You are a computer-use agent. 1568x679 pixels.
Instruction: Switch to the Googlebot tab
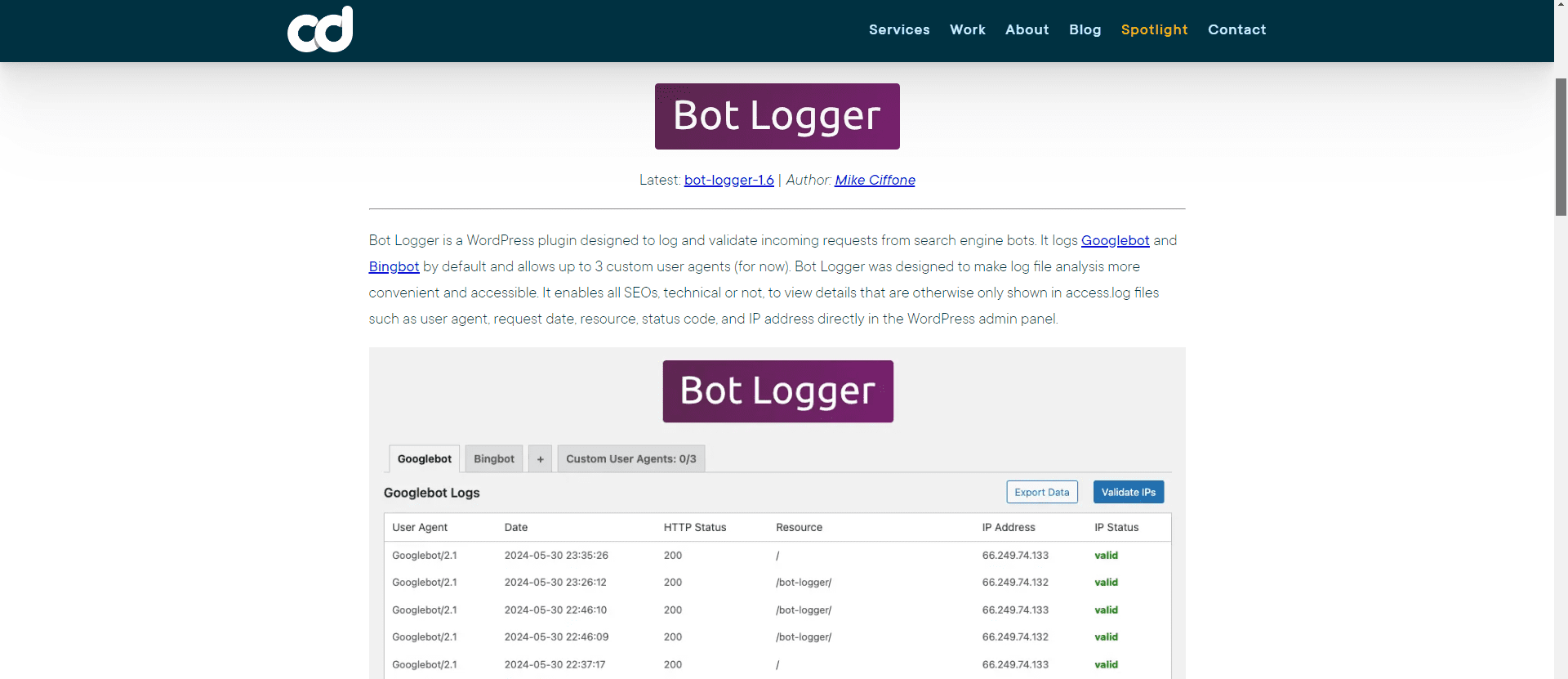[424, 458]
